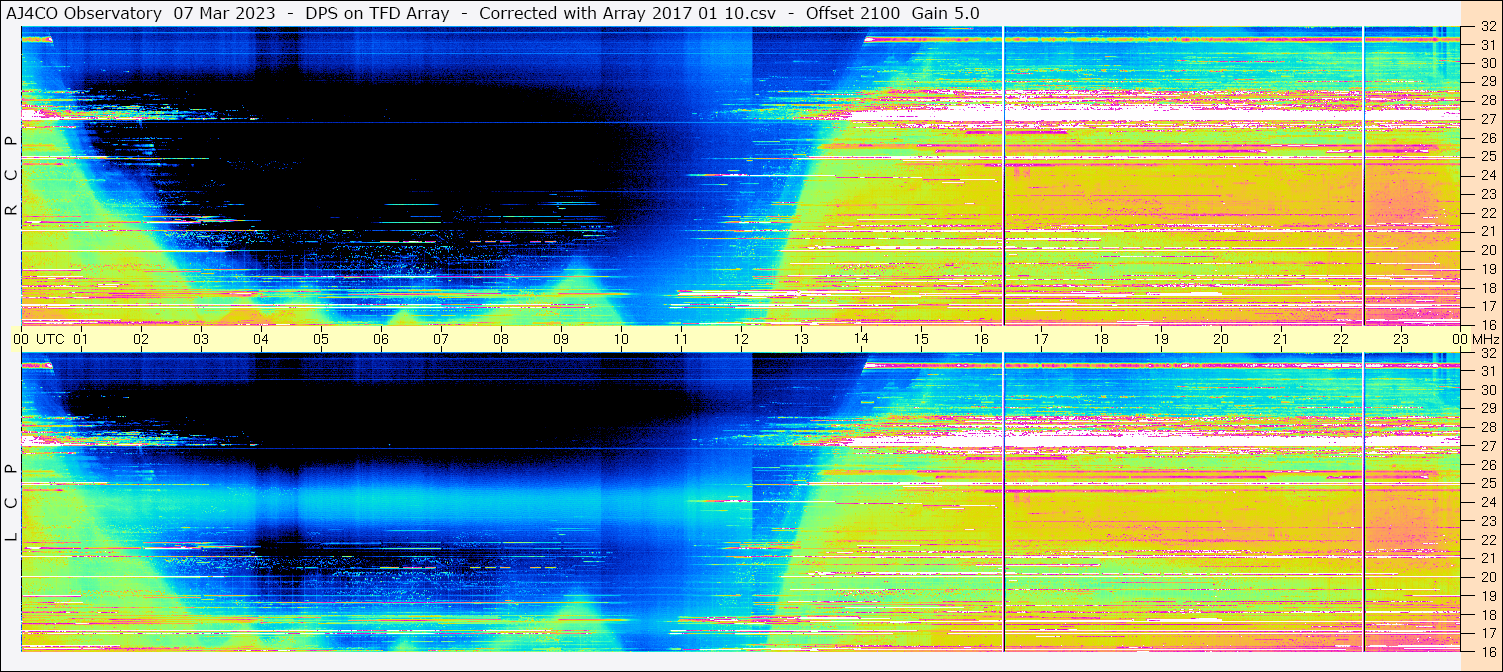Select the '15' hour tick label
Viewport: 1503px width, 672px height.
[x=921, y=339]
